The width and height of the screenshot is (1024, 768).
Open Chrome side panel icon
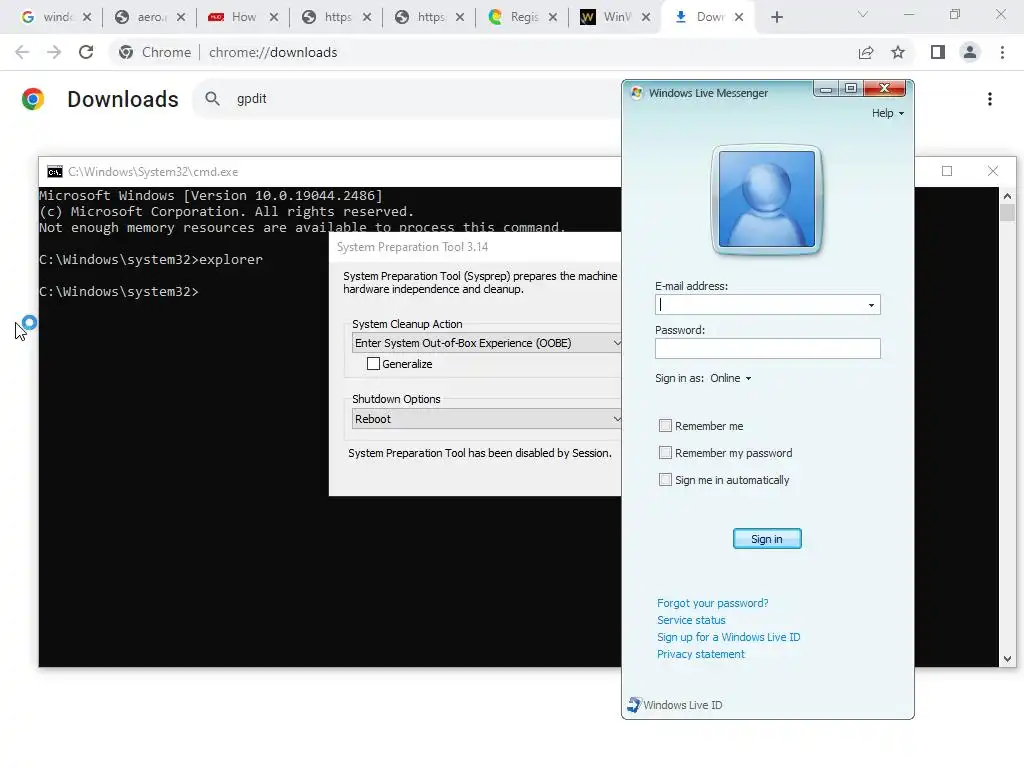(x=938, y=52)
